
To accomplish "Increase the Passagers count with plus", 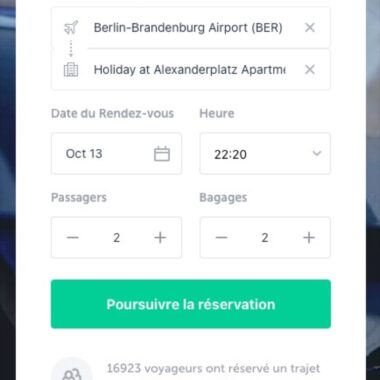I will tap(160, 238).
